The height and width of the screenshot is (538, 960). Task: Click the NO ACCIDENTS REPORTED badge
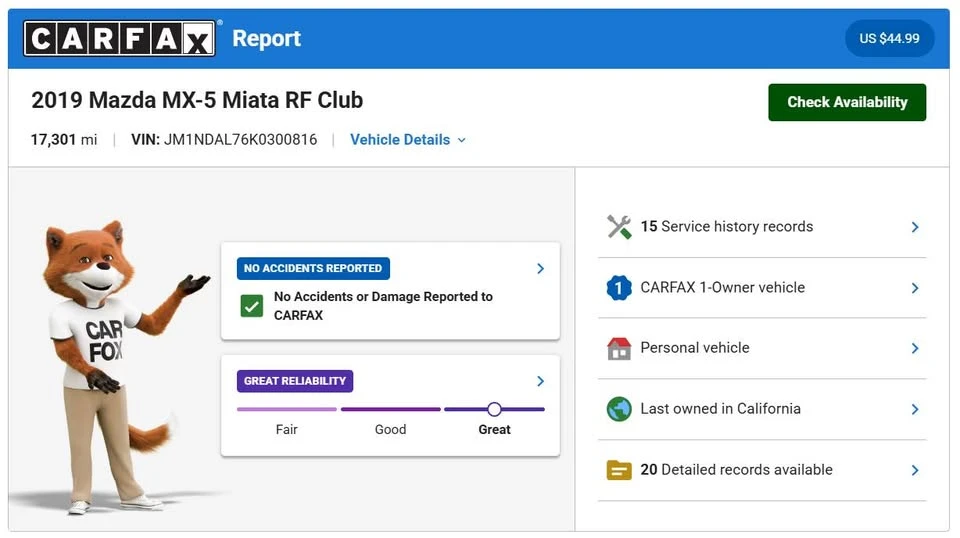click(313, 268)
